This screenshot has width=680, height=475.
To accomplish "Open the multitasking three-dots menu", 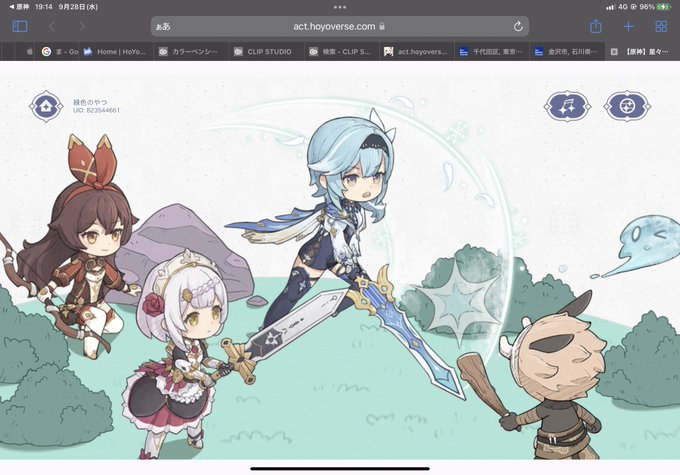I will click(x=340, y=7).
